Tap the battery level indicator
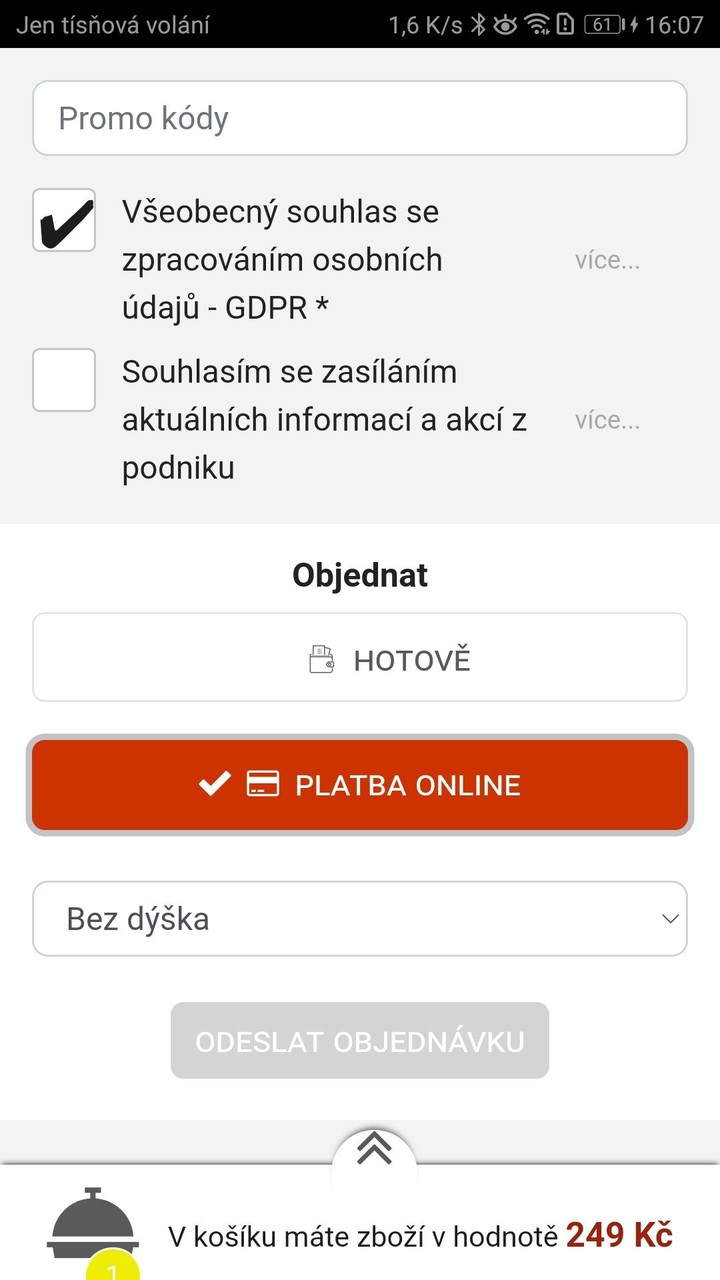The image size is (720, 1280). [x=603, y=25]
